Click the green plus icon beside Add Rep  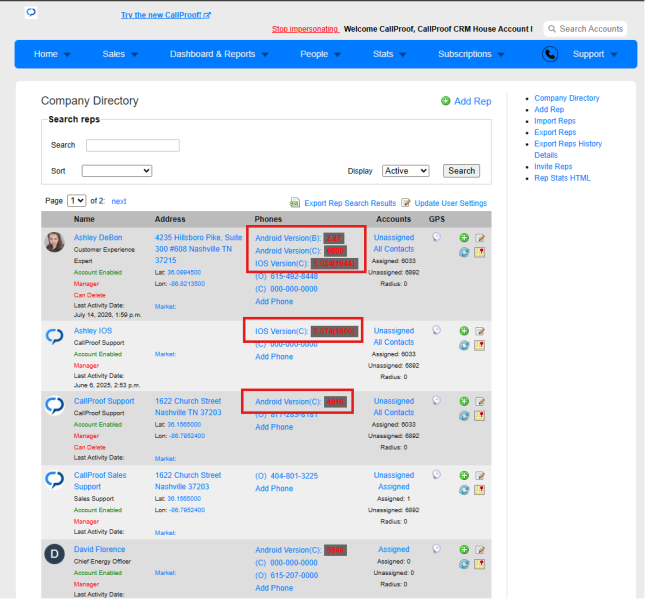coord(445,101)
